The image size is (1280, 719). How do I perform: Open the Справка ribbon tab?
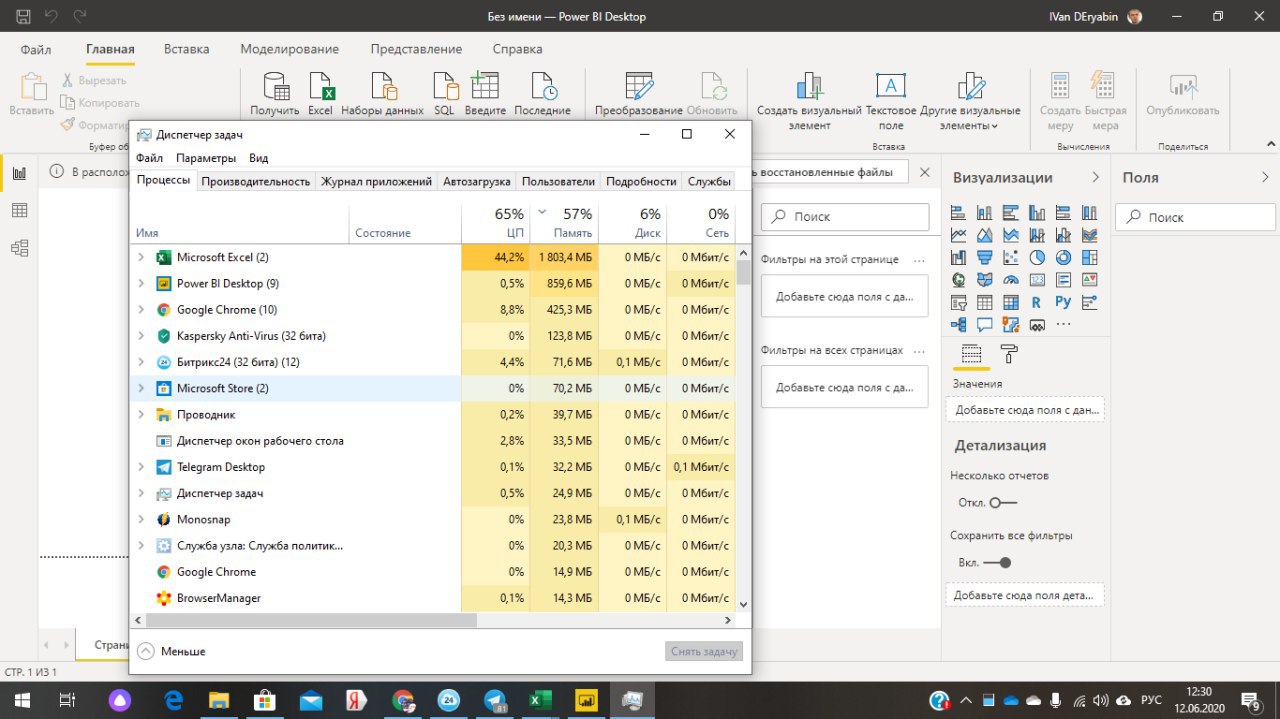pyautogui.click(x=518, y=49)
